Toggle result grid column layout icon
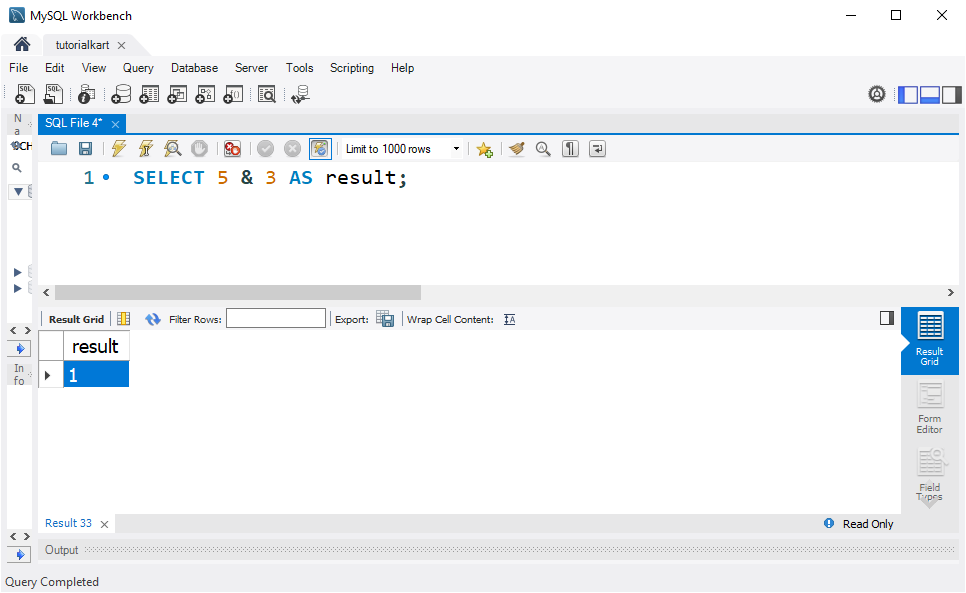This screenshot has width=966, height=593. pos(124,318)
